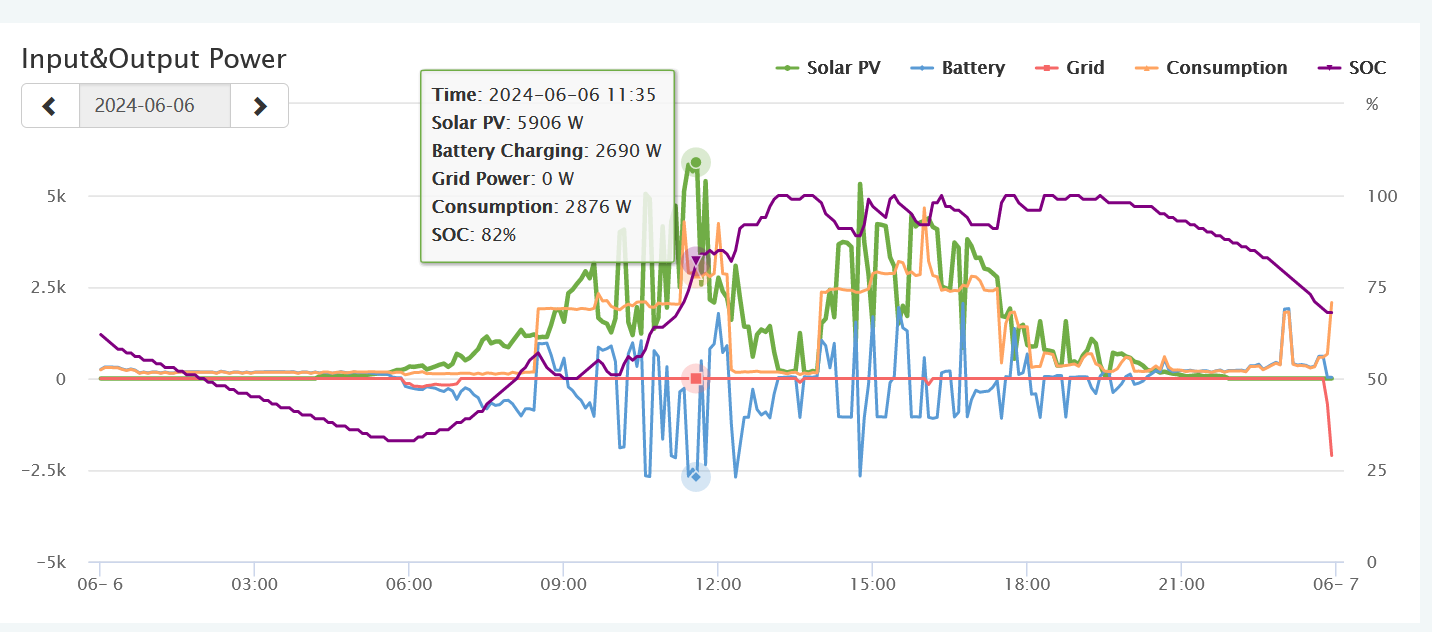1432x632 pixels.
Task: Open the 2024-06-06 date field
Action: pyautogui.click(x=155, y=106)
